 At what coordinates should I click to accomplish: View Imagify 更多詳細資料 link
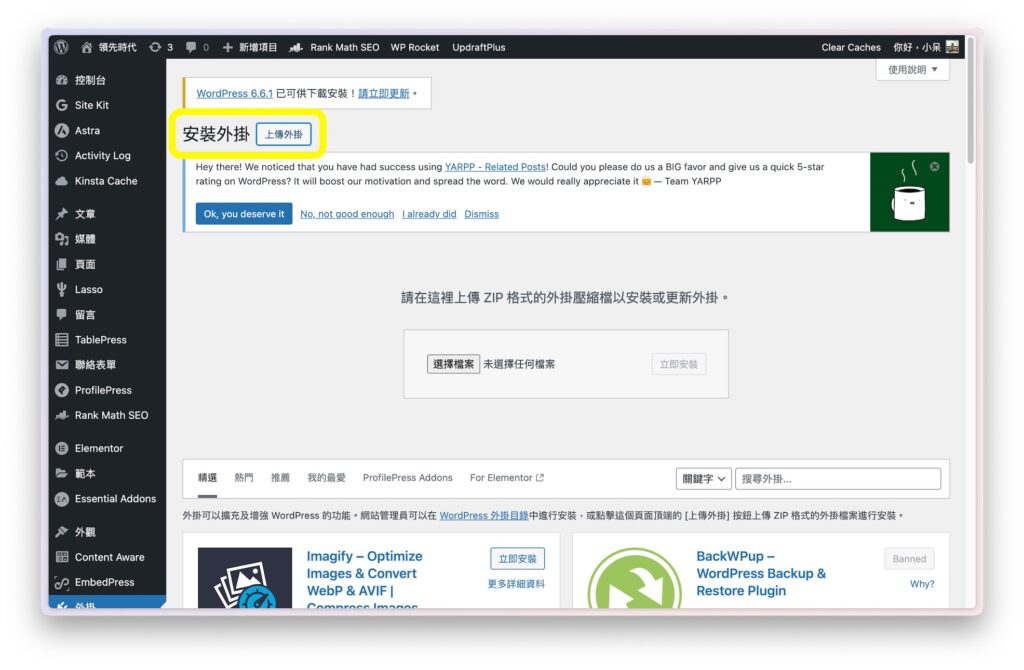coord(516,584)
